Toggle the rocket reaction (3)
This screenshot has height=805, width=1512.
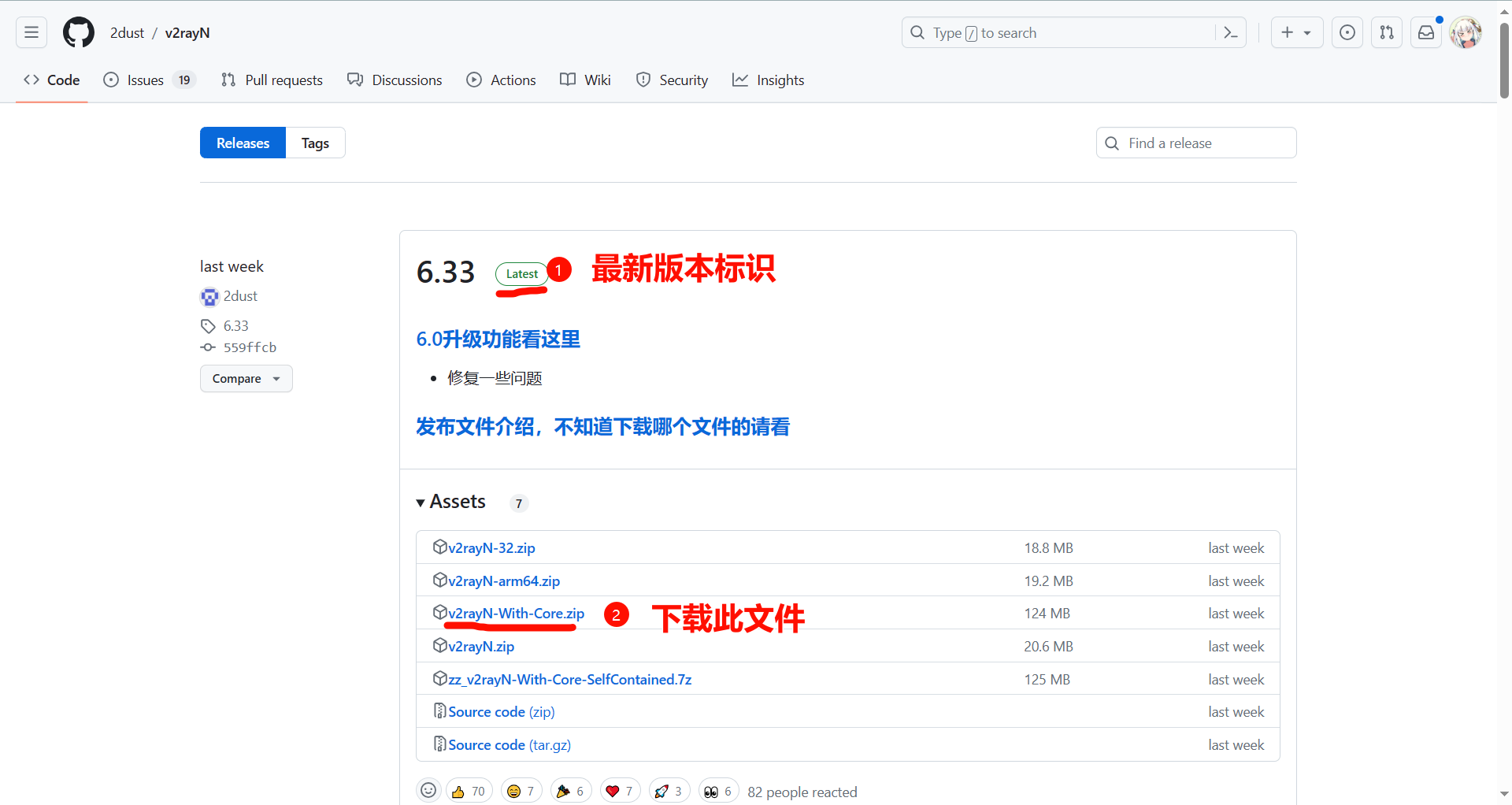(x=669, y=791)
